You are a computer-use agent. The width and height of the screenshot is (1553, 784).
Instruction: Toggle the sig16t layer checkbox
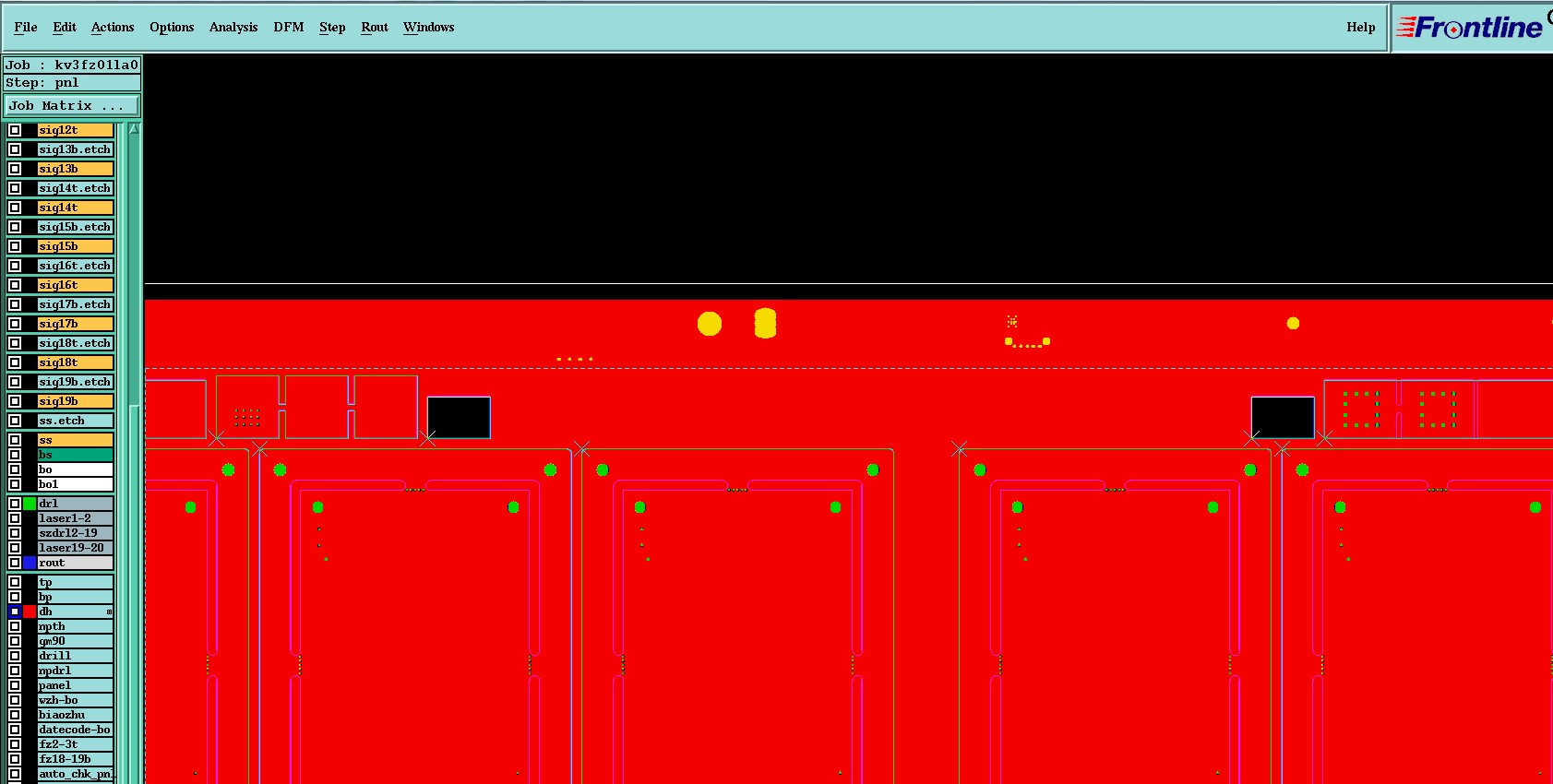coord(15,285)
